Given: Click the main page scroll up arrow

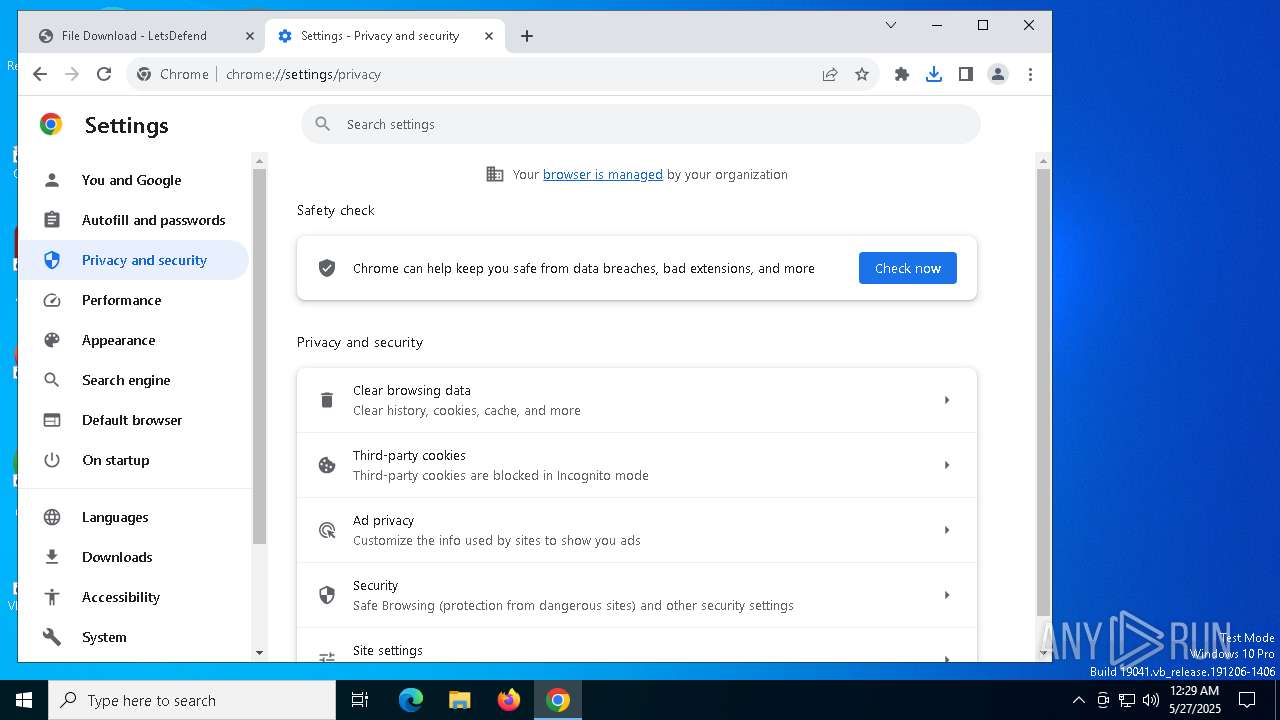Looking at the screenshot, I should click(x=1043, y=160).
